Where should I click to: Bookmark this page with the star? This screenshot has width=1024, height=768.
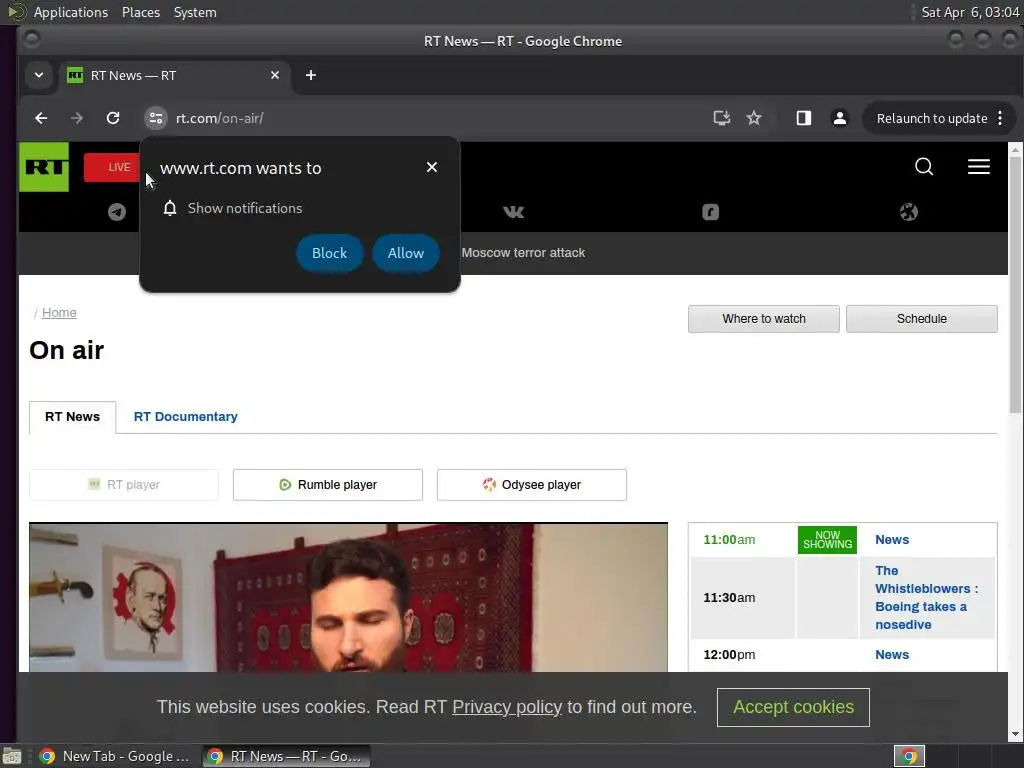(x=754, y=118)
